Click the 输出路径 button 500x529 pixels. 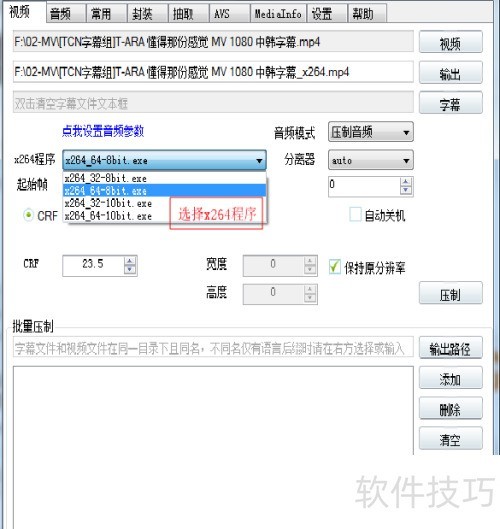[x=451, y=348]
